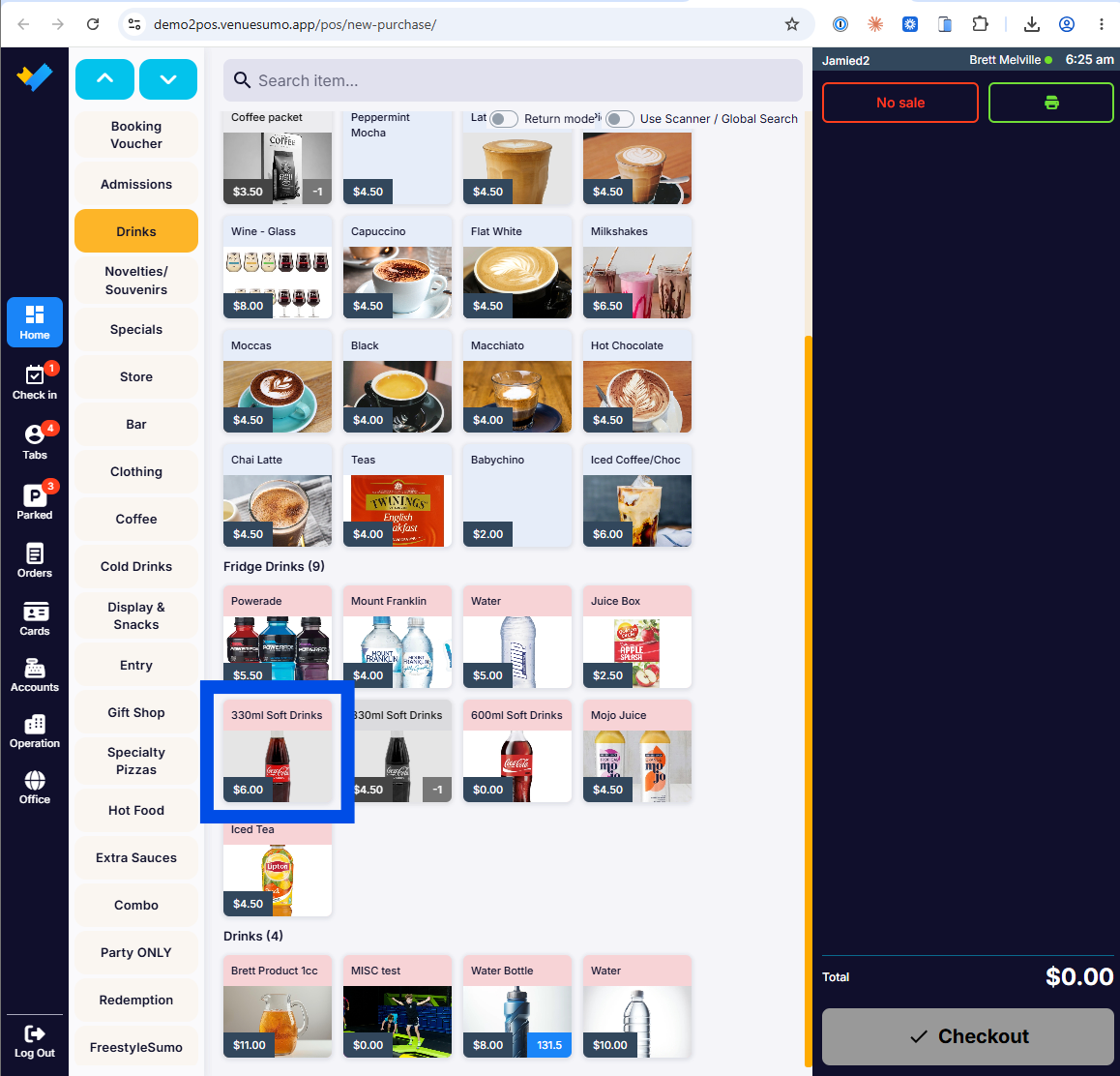Select the Gift Shop category
This screenshot has height=1076, width=1120.
pos(136,711)
